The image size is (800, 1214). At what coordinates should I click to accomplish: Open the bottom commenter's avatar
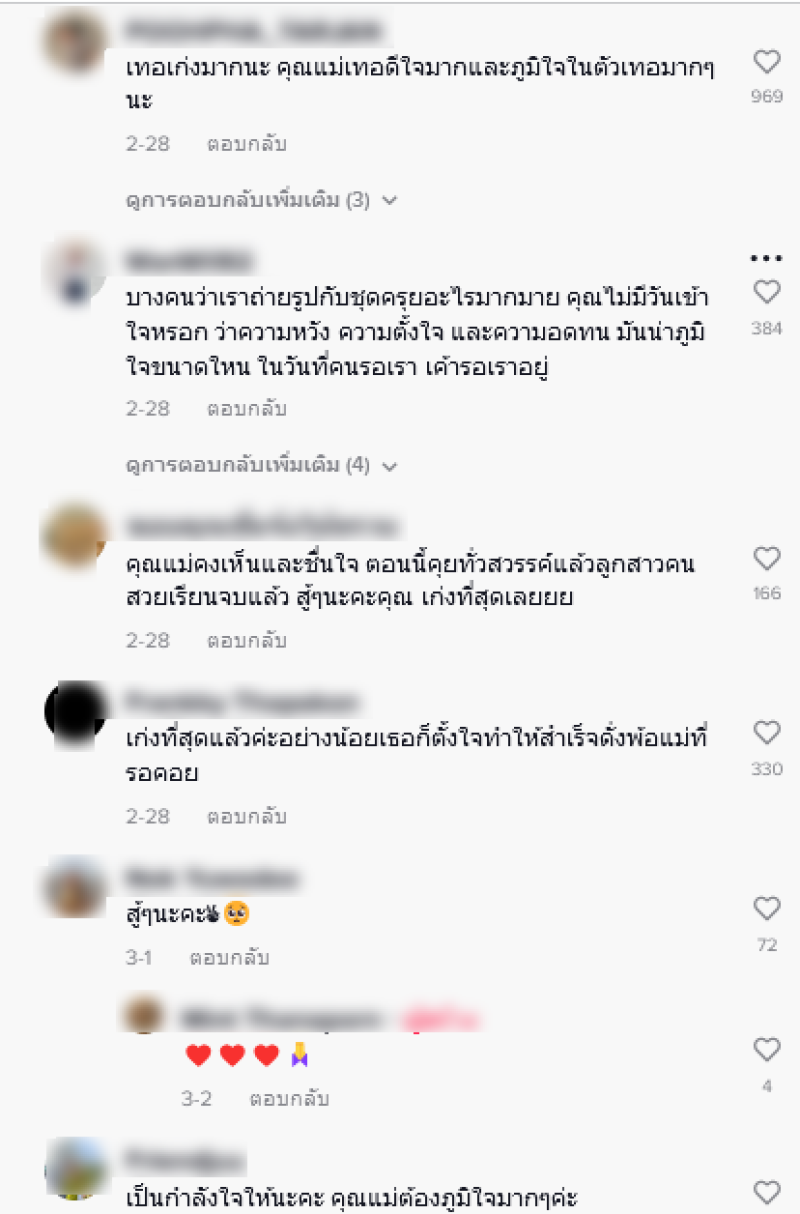tap(76, 1168)
